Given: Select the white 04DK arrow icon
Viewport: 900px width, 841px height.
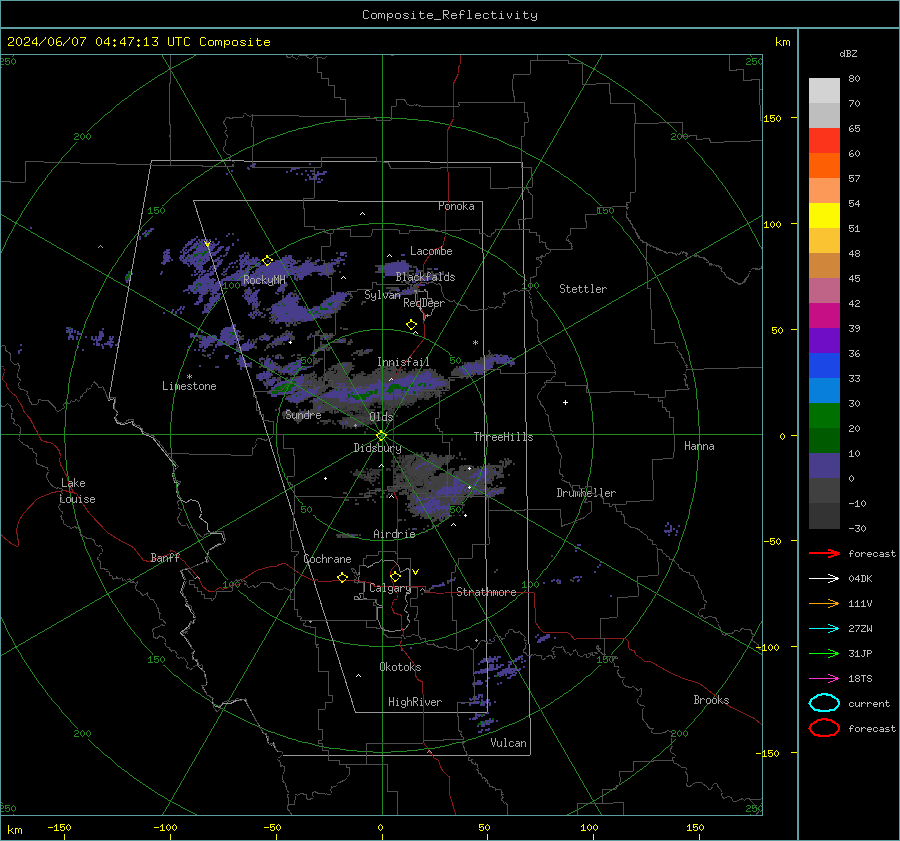Looking at the screenshot, I should point(824,579).
